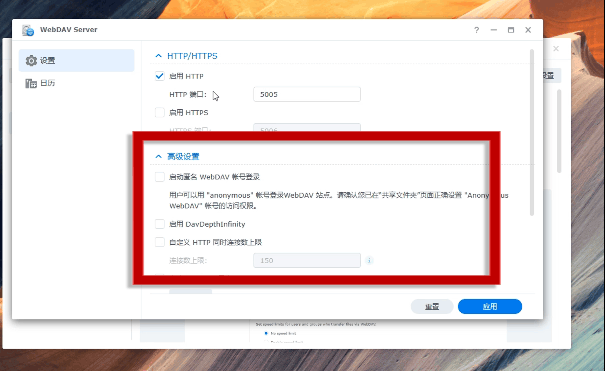Enable the 启用 HTTPS checkbox

coord(160,112)
